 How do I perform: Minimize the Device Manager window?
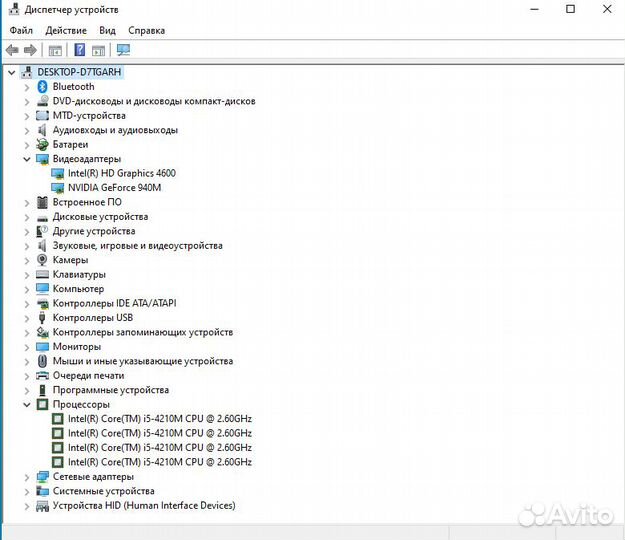pyautogui.click(x=534, y=9)
